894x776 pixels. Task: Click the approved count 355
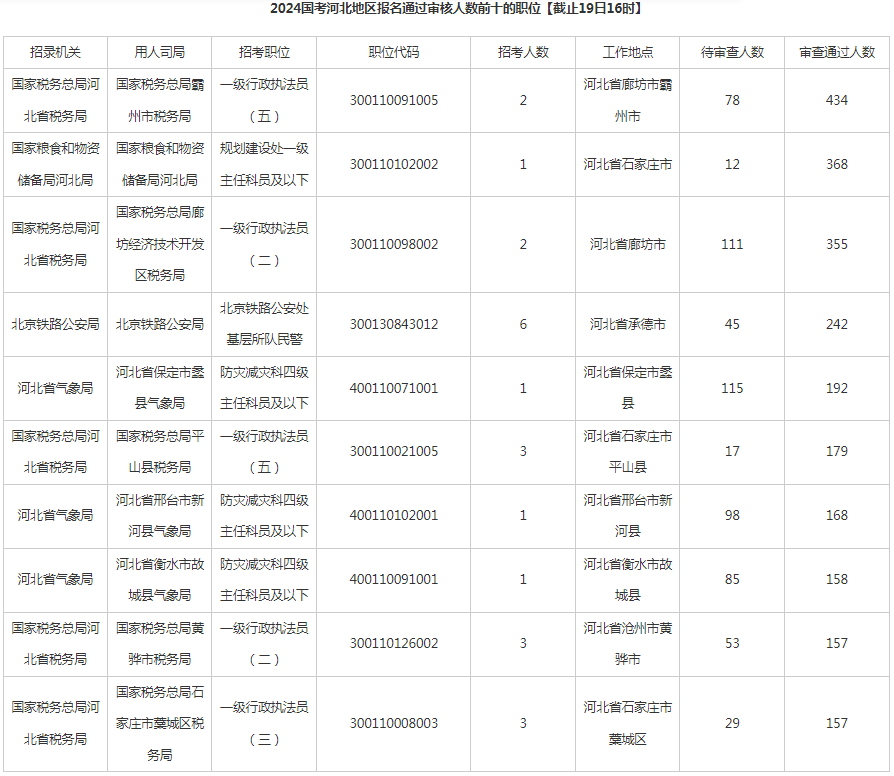(x=836, y=244)
